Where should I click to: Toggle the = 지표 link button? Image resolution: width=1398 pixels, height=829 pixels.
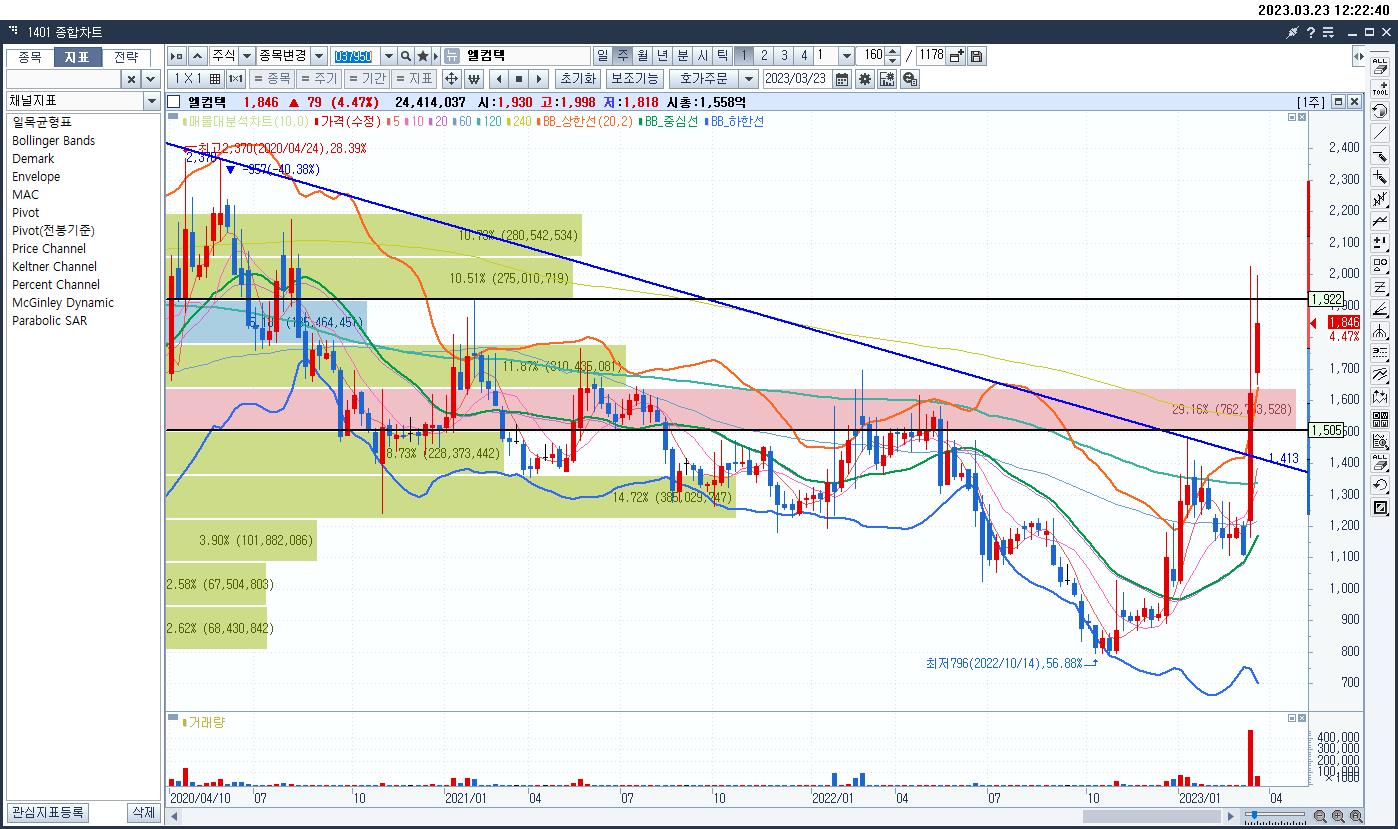tap(414, 79)
